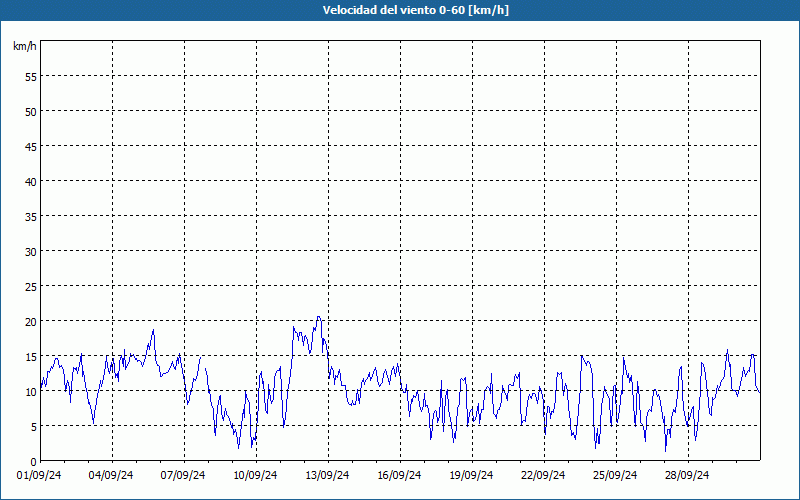Click the 45 y-axis label

(x=31, y=146)
